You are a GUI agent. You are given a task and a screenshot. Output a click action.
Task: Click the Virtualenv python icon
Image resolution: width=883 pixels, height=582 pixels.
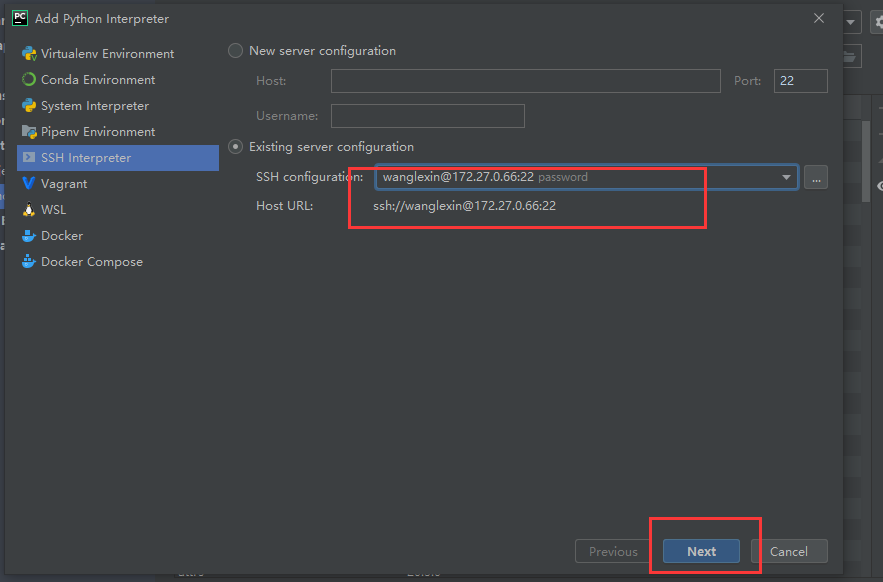tap(29, 54)
